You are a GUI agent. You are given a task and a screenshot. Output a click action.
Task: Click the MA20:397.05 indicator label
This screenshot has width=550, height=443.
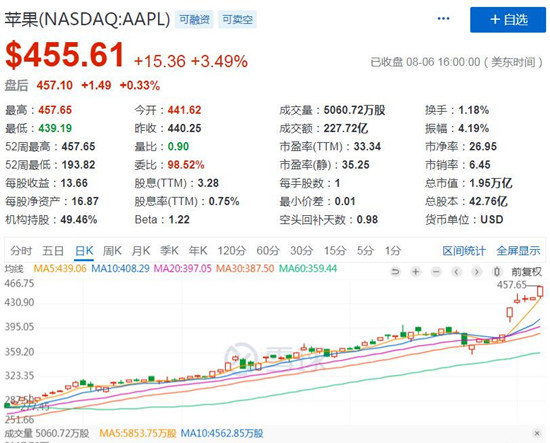pos(183,269)
